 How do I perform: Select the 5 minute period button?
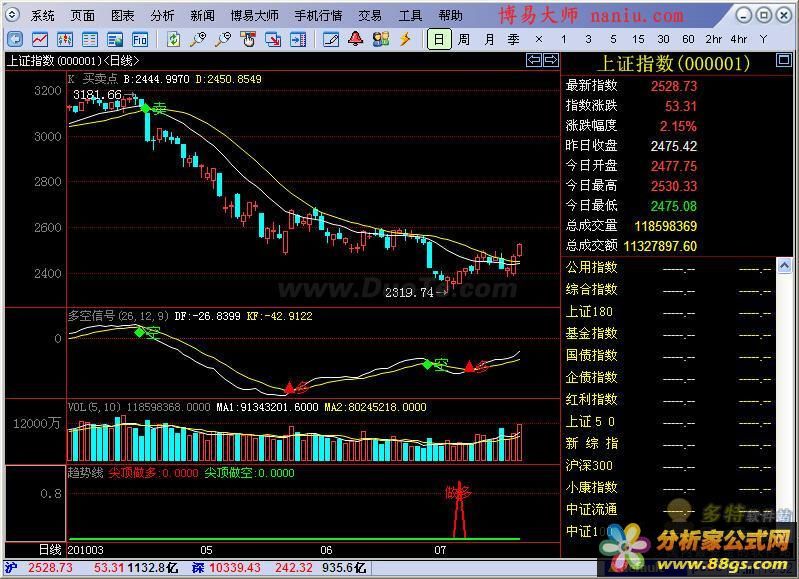pos(613,39)
